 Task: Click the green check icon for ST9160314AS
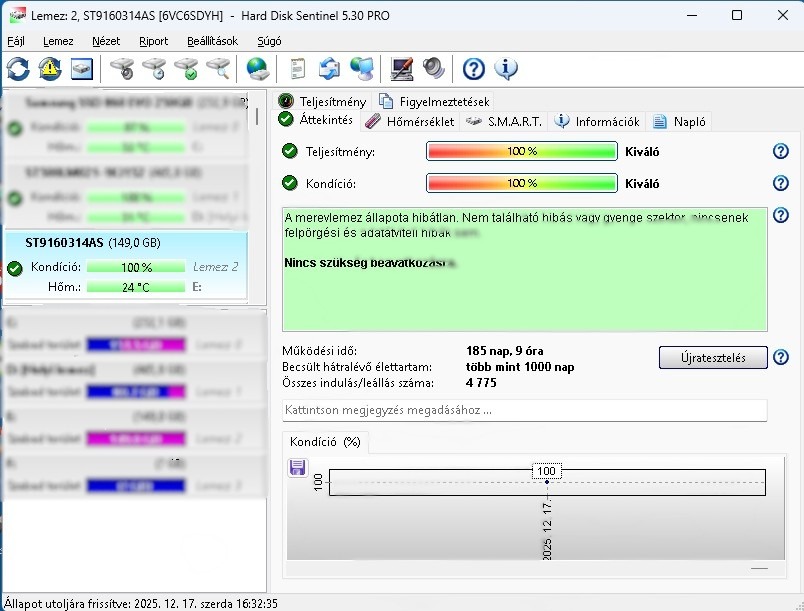pyautogui.click(x=15, y=268)
